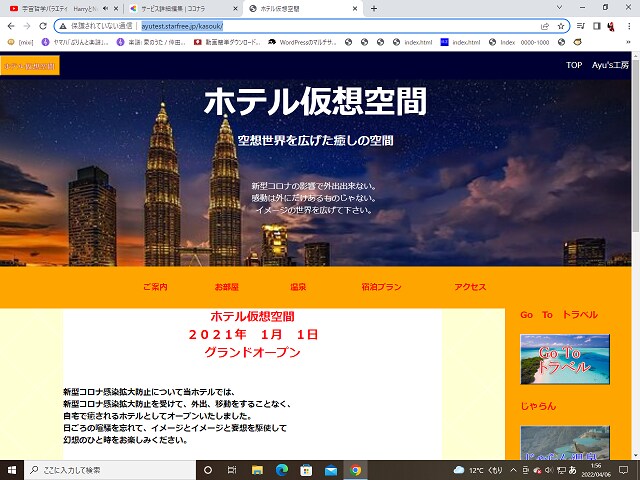
Task: Open the ヤマハ ぷりんと楽譜 bookmark
Action: pyautogui.click(x=76, y=42)
